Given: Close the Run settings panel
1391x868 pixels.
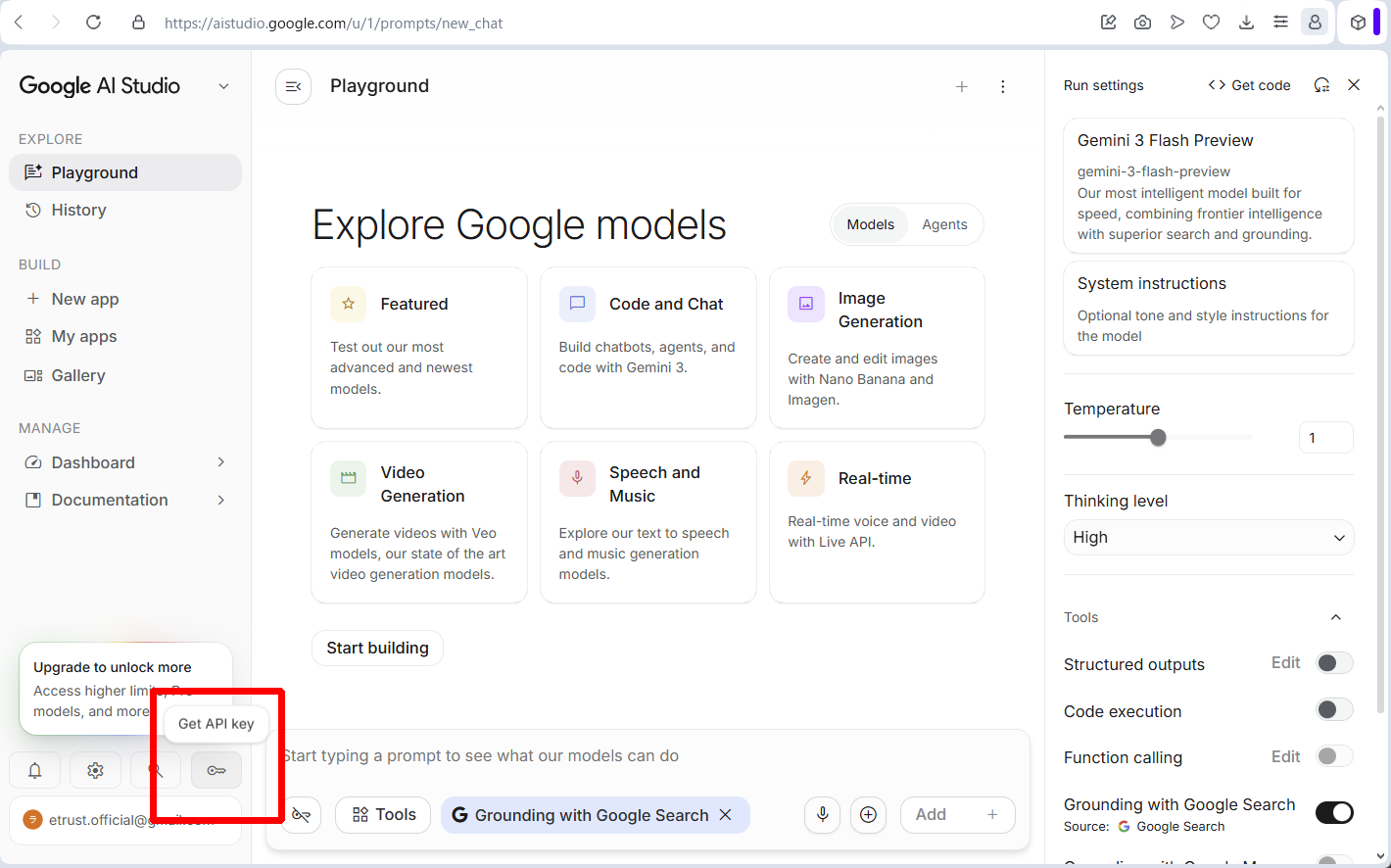Looking at the screenshot, I should pos(1354,85).
